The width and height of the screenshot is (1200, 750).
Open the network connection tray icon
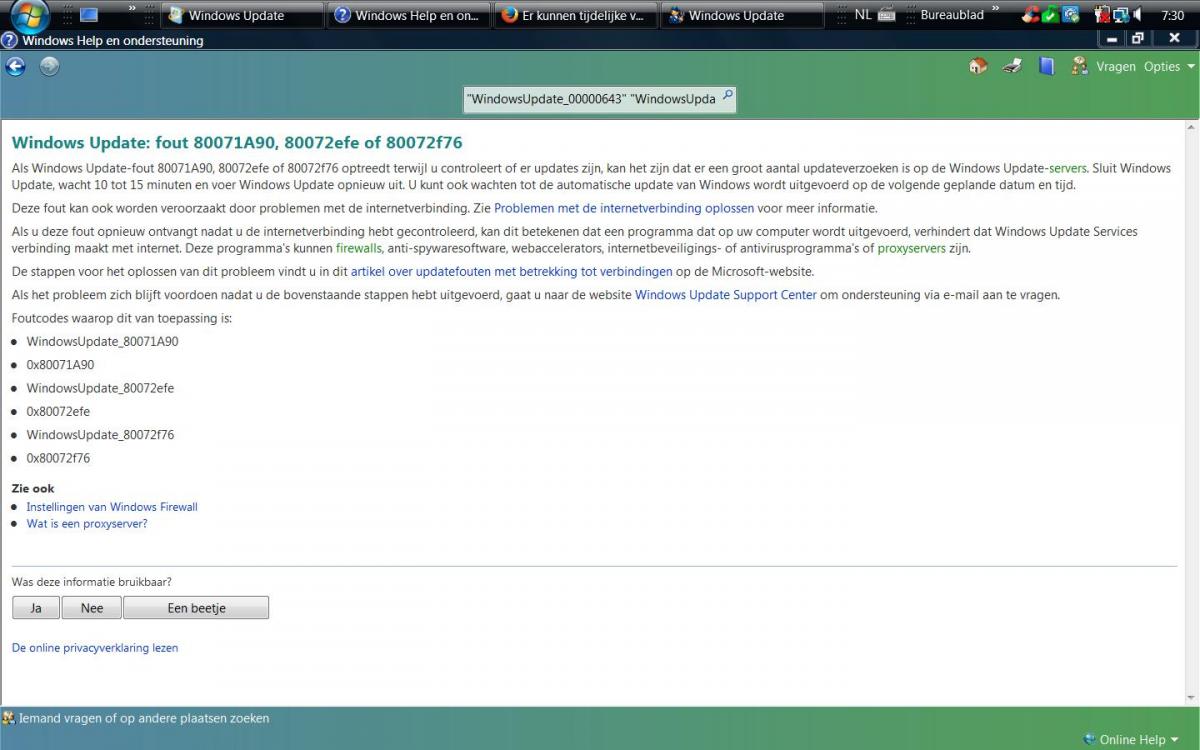coord(1120,15)
